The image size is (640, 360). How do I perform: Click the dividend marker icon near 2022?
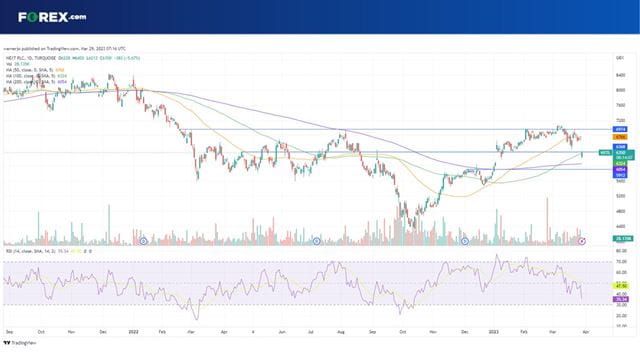(x=143, y=241)
